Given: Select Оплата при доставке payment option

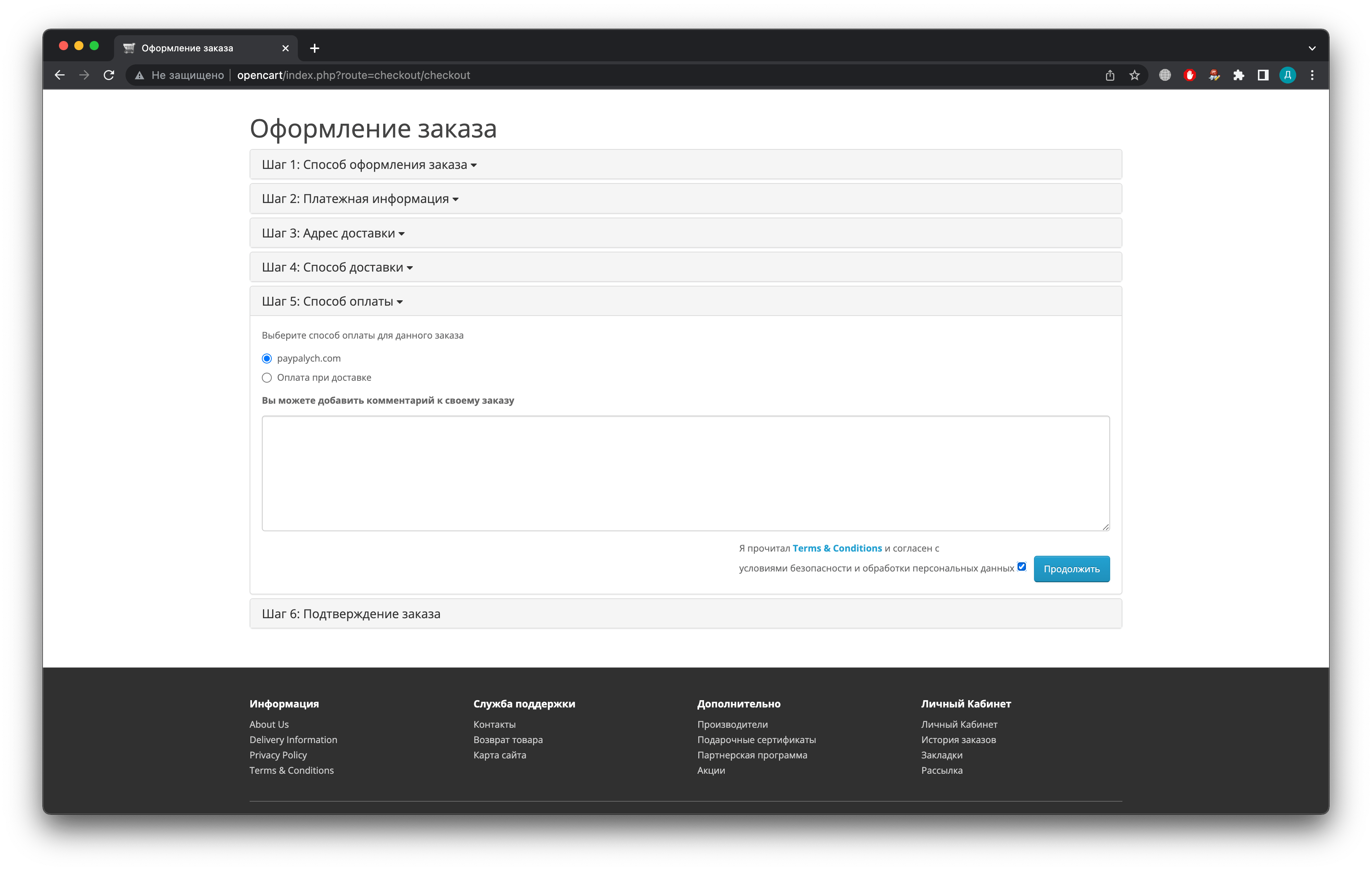Looking at the screenshot, I should 267,377.
